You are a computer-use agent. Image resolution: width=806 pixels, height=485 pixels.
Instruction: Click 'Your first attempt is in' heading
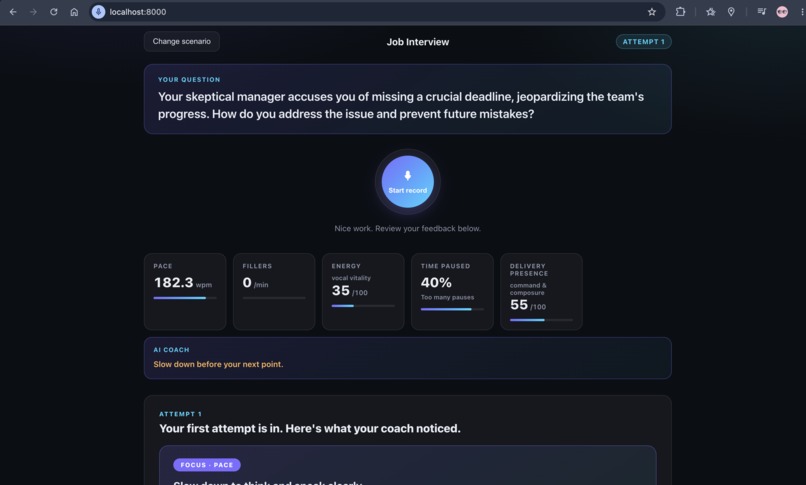(310, 428)
